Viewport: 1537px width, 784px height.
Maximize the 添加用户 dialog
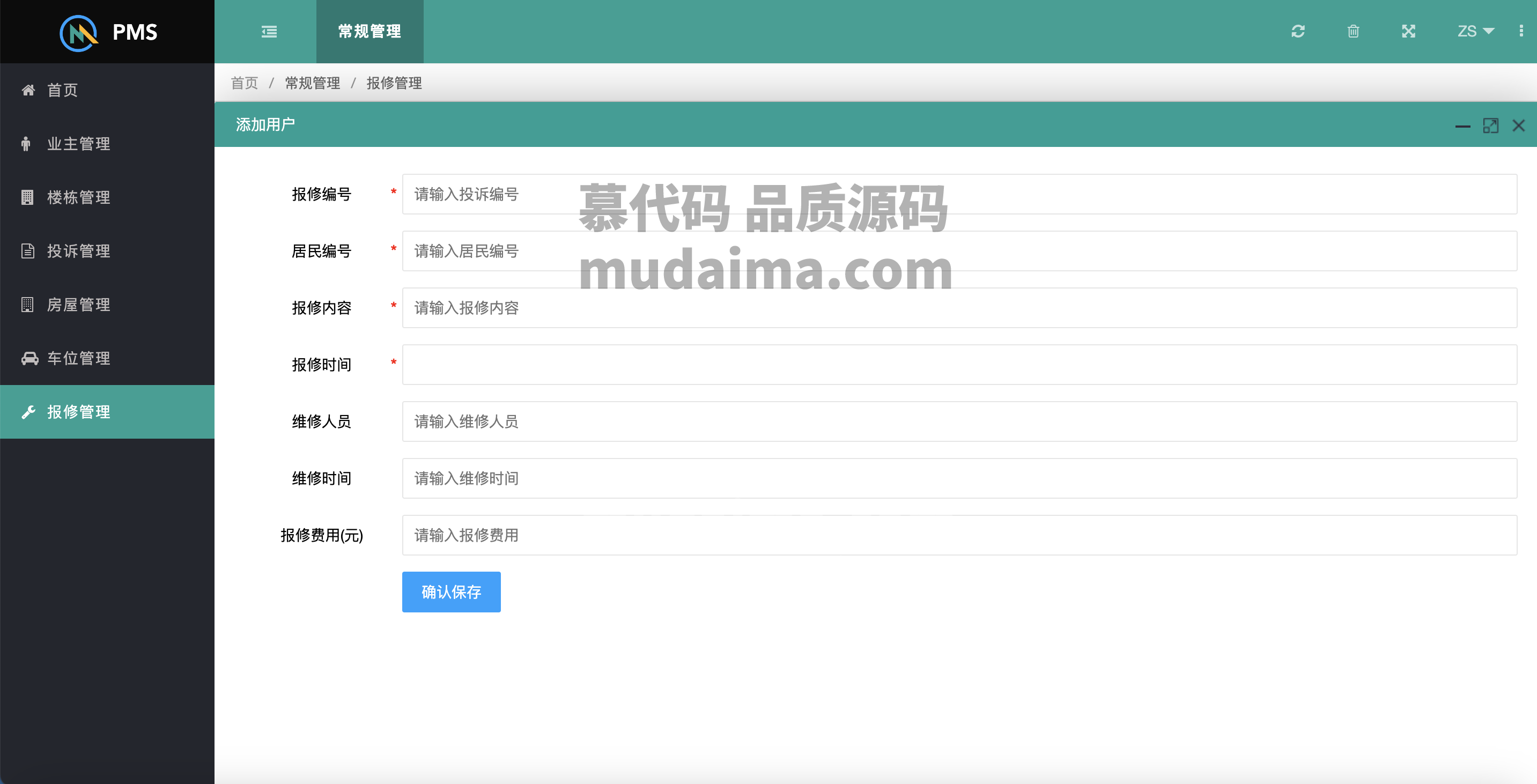tap(1490, 126)
